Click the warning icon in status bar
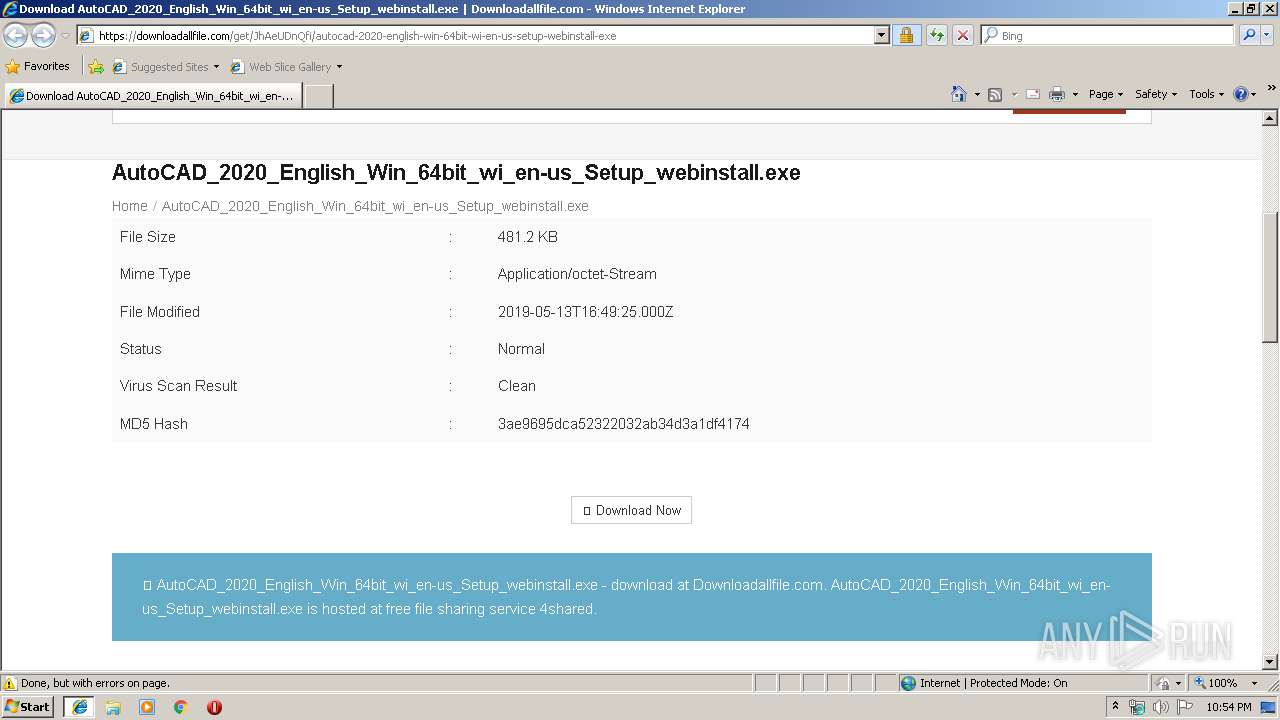 coord(10,683)
